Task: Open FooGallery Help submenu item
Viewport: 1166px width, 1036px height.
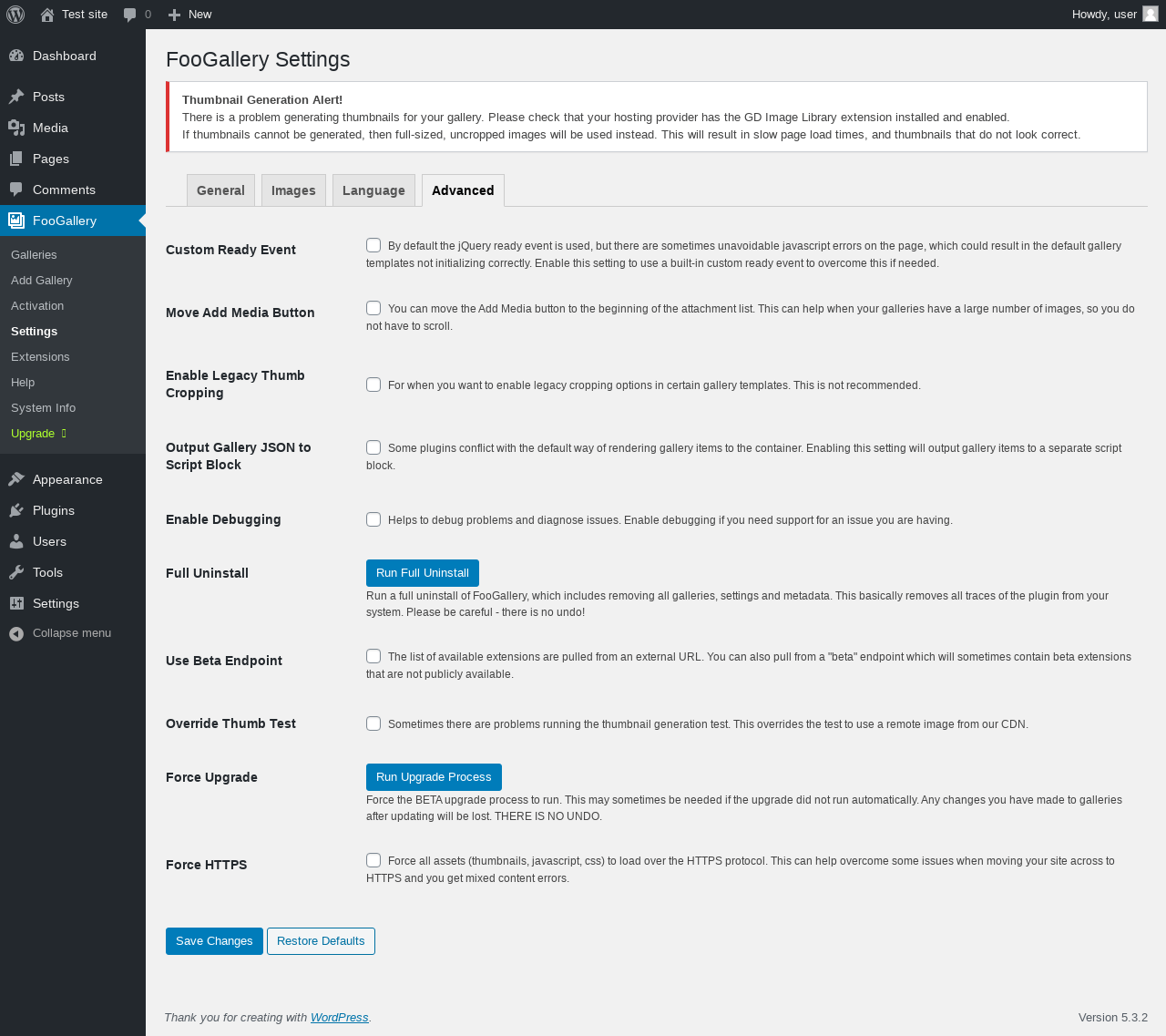Action: click(23, 383)
